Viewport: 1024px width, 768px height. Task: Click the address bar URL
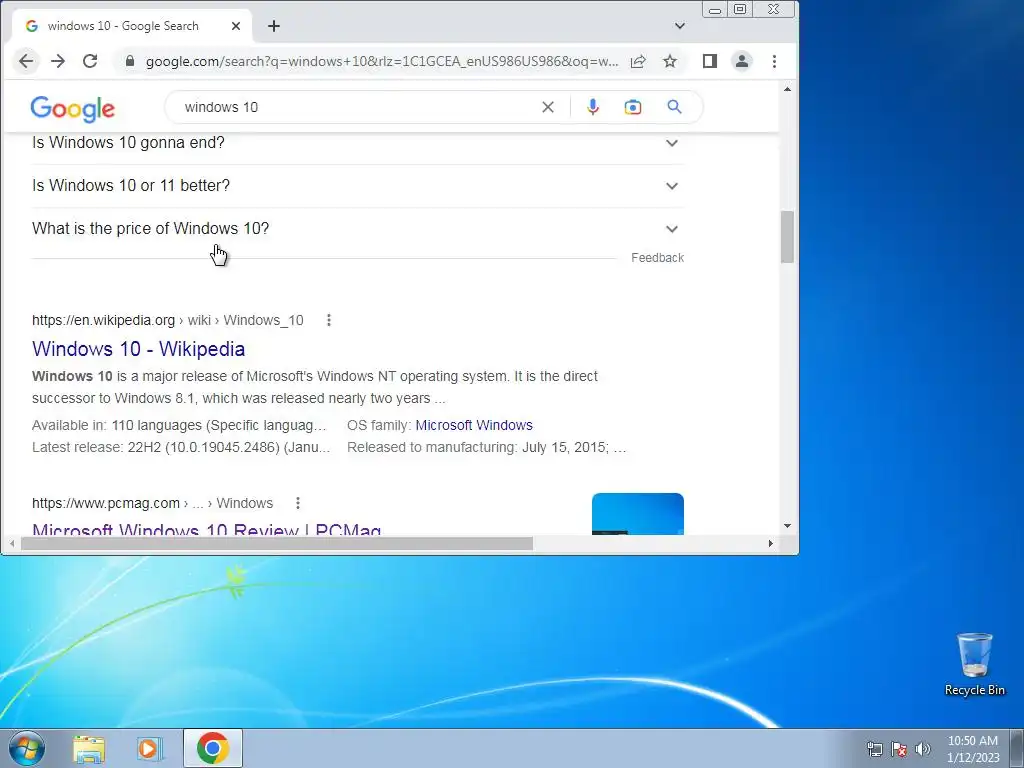click(x=382, y=61)
